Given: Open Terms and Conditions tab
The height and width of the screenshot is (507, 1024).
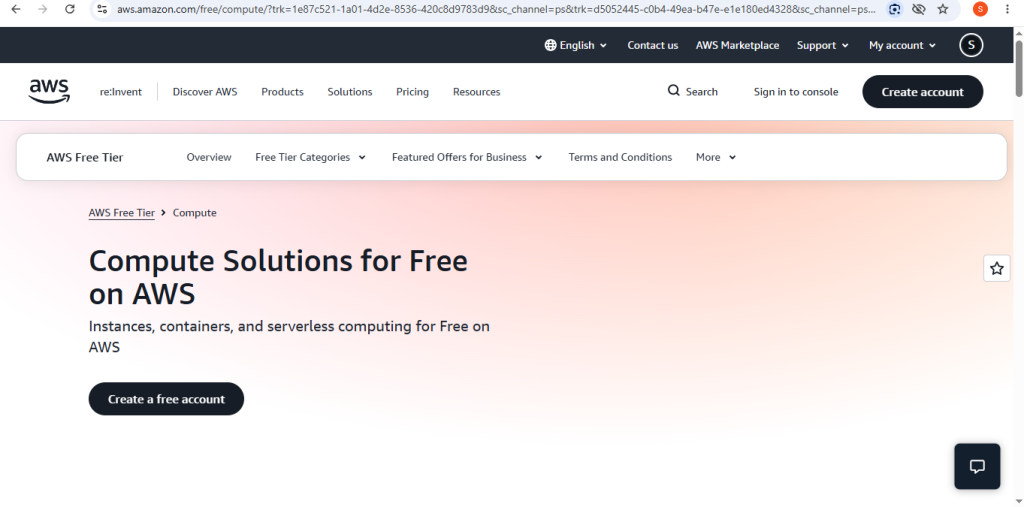Looking at the screenshot, I should (620, 157).
